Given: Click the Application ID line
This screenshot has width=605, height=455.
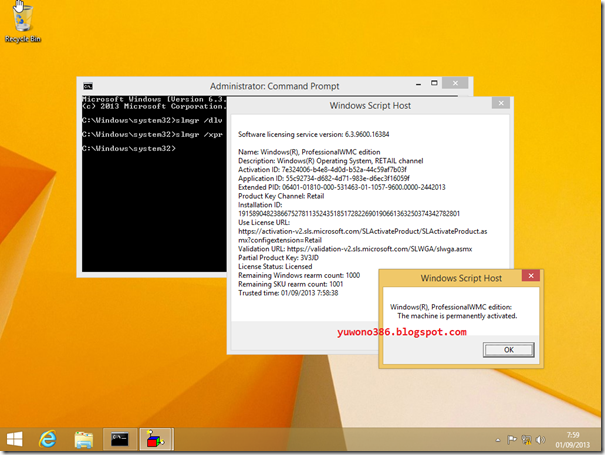Looking at the screenshot, I should 324,179.
